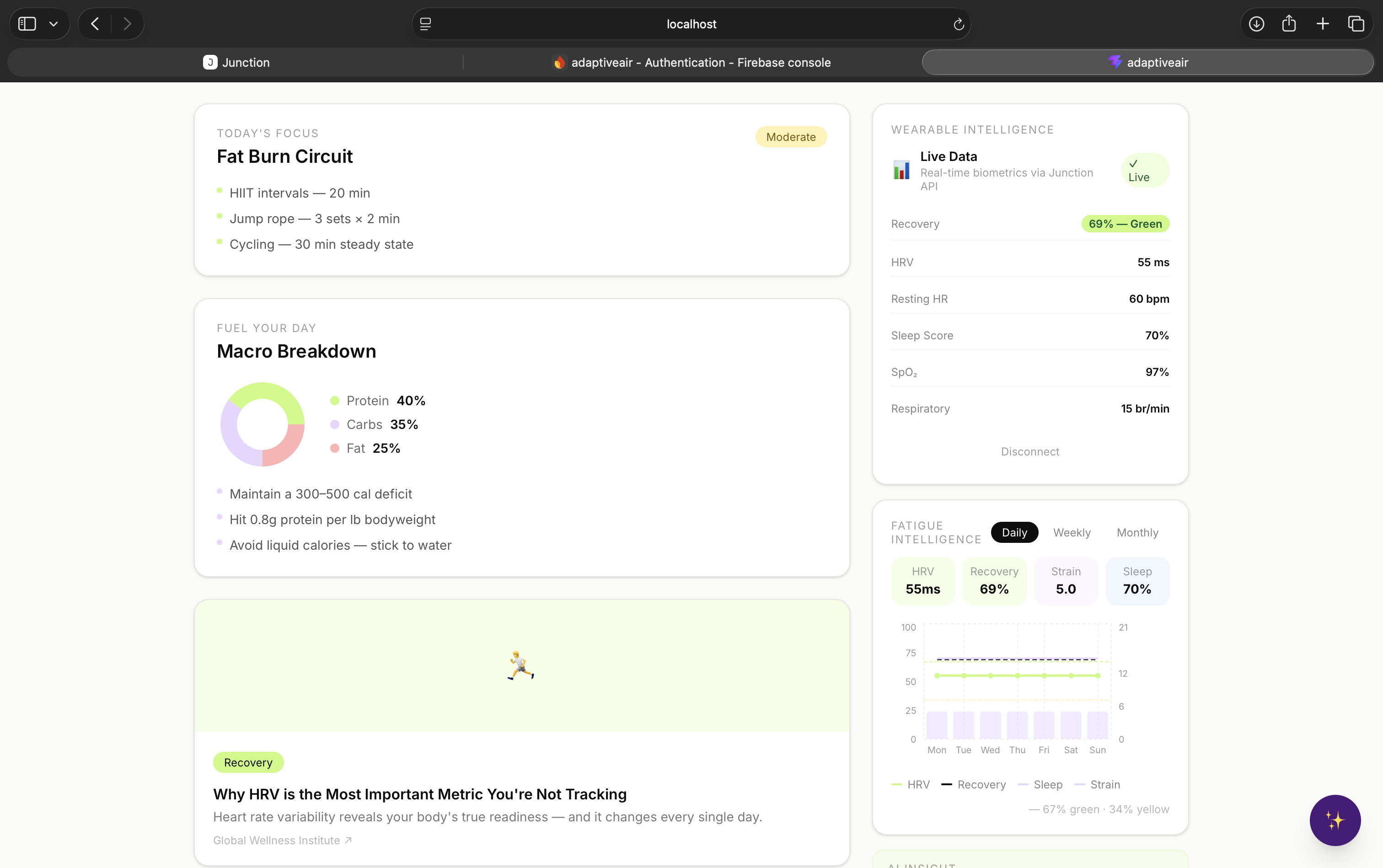Click the Share icon in browser toolbar
Viewport: 1383px width, 868px height.
[1289, 23]
